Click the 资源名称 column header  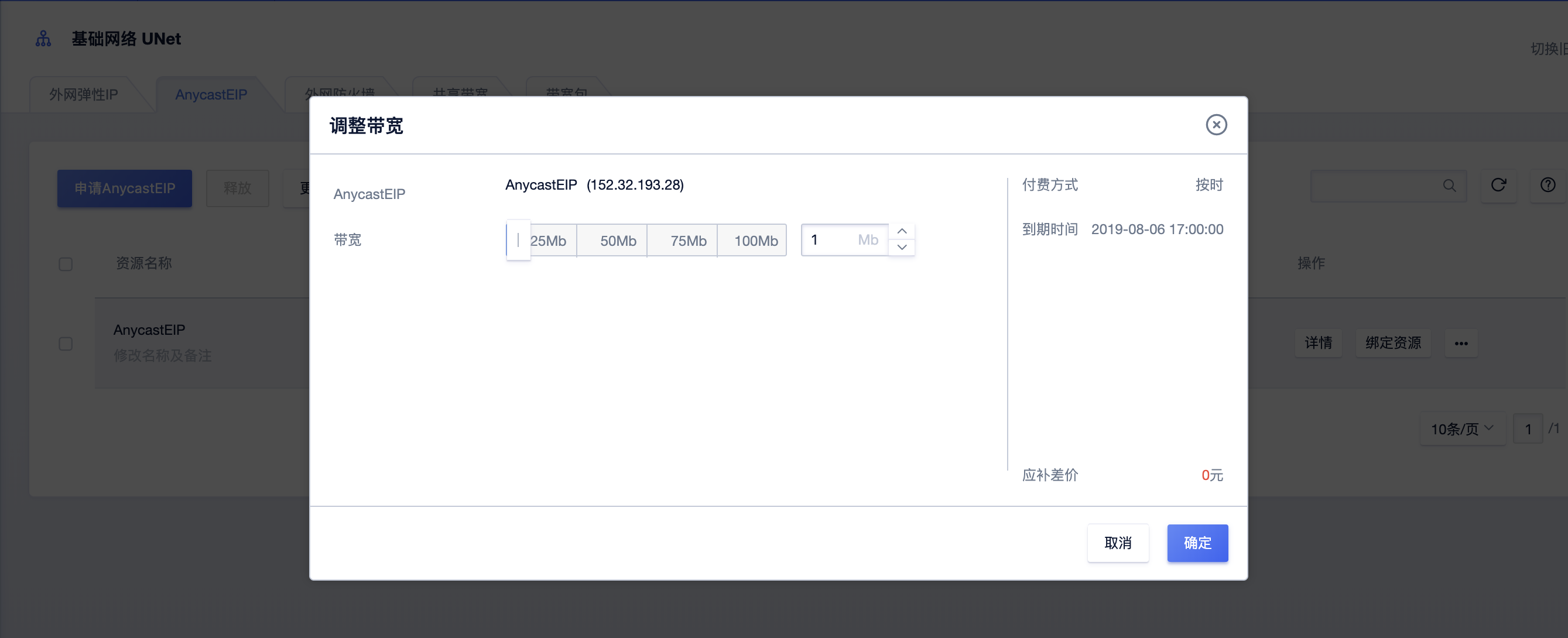click(143, 263)
